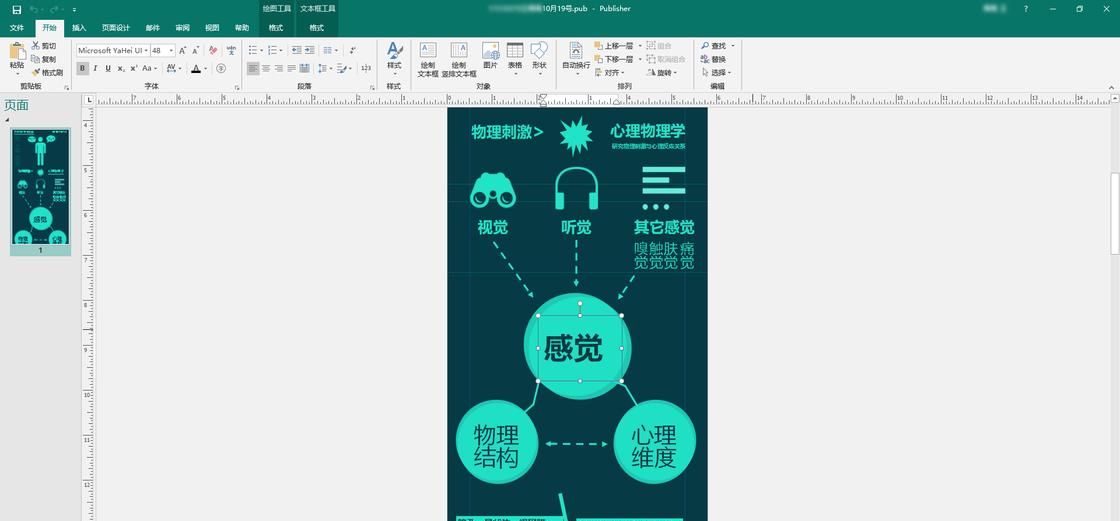Insert a picture with 图片 icon

(490, 50)
